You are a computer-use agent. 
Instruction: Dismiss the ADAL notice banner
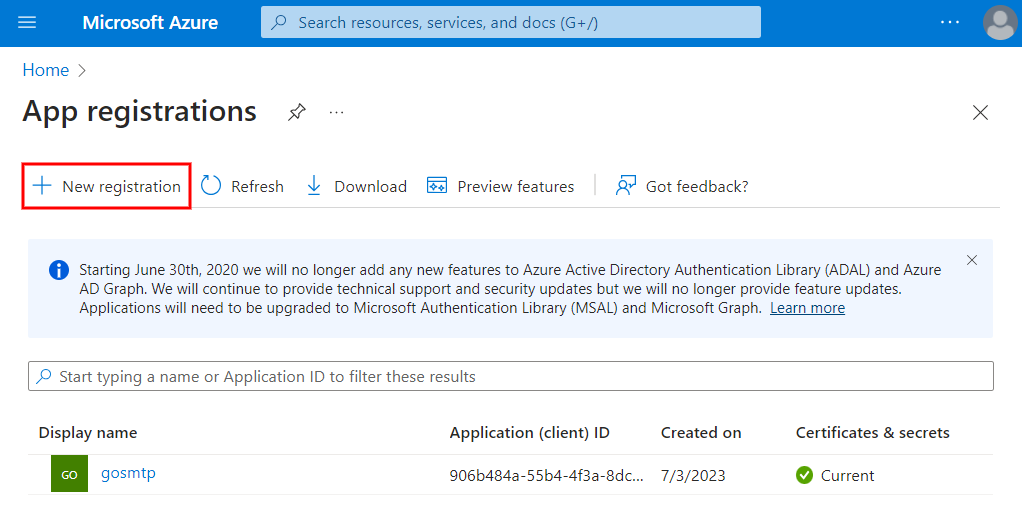point(972,260)
